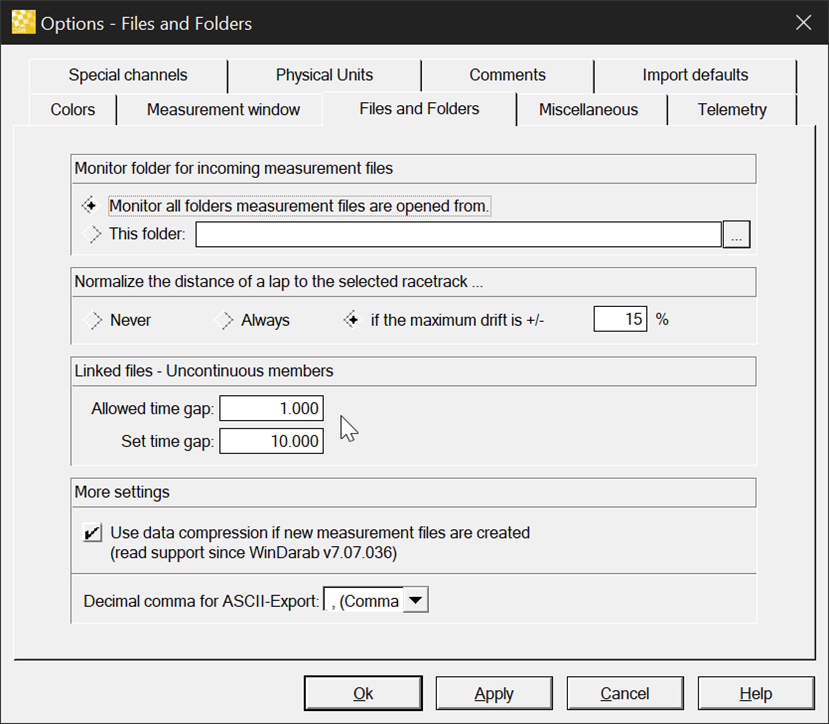The height and width of the screenshot is (724, 829).
Task: Select Monitor all folders radio option
Action: pos(90,206)
